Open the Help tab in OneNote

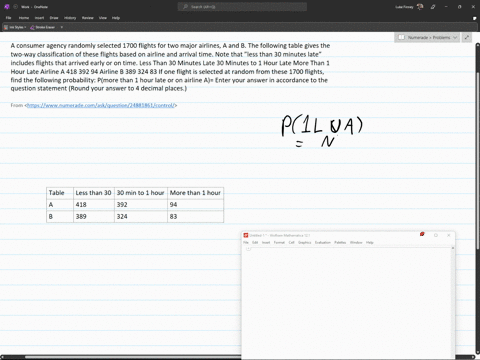coord(116,18)
